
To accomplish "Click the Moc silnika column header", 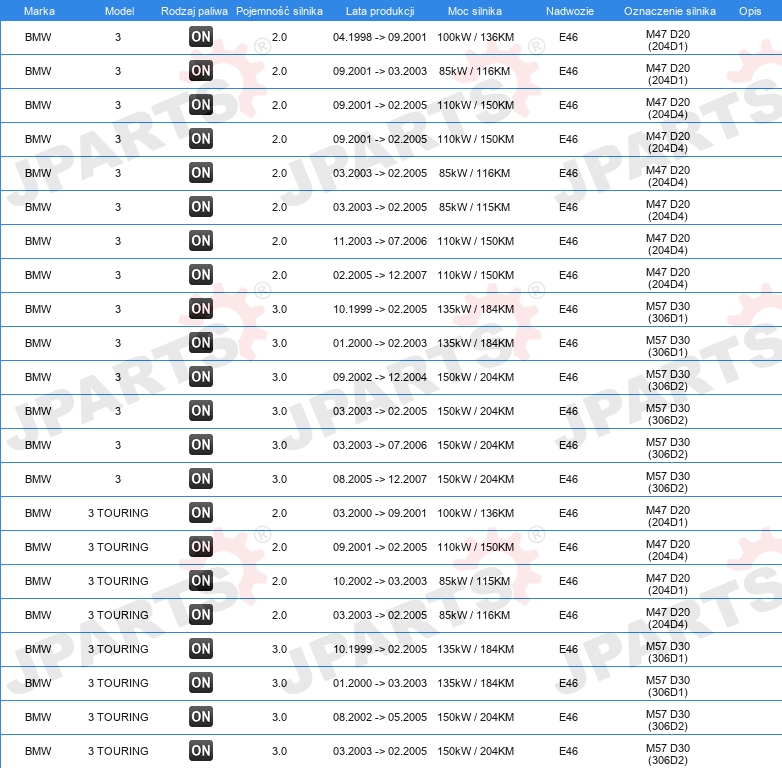I will coord(475,11).
